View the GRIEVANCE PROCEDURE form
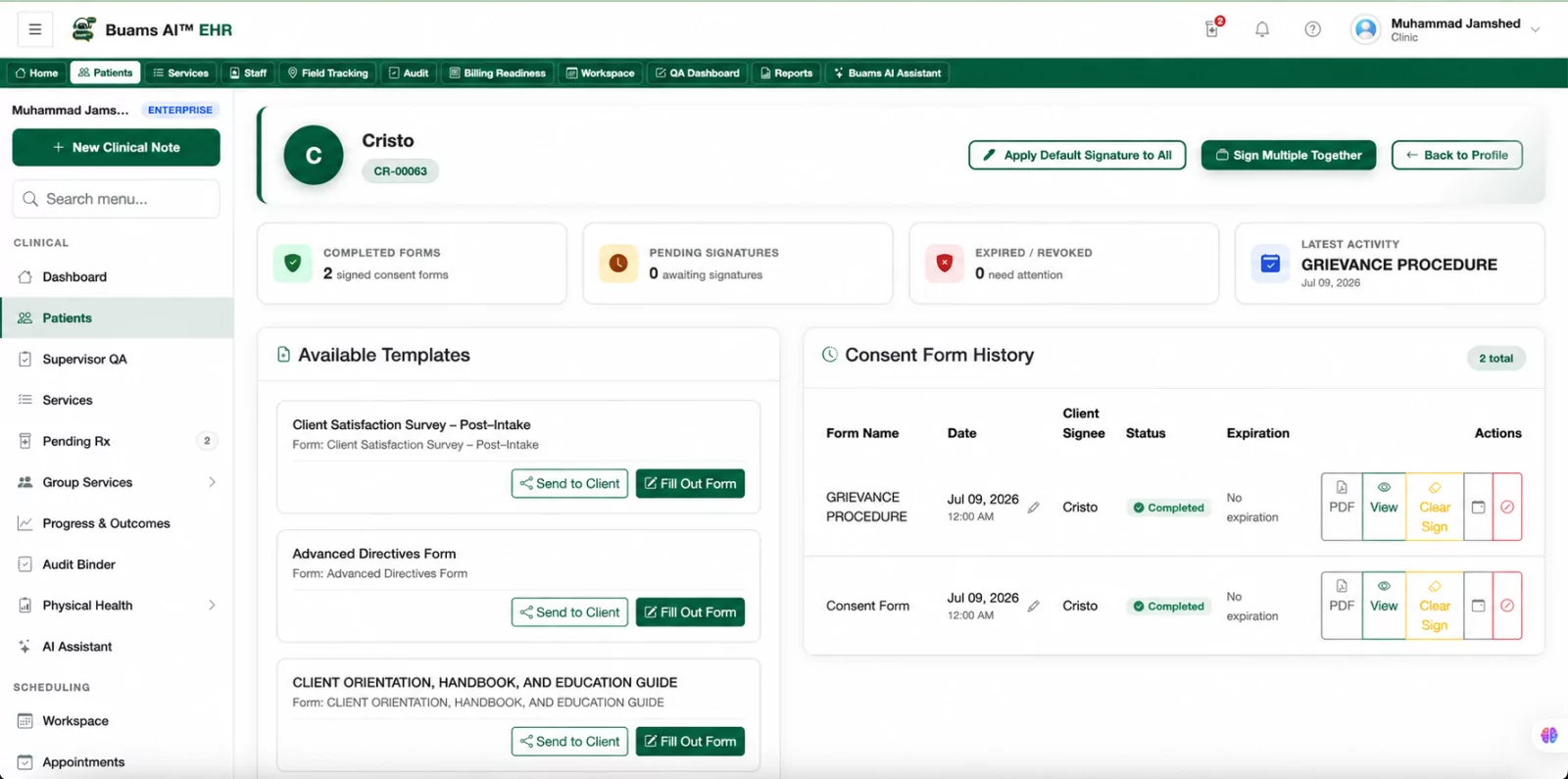This screenshot has width=1568, height=779. tap(1384, 507)
